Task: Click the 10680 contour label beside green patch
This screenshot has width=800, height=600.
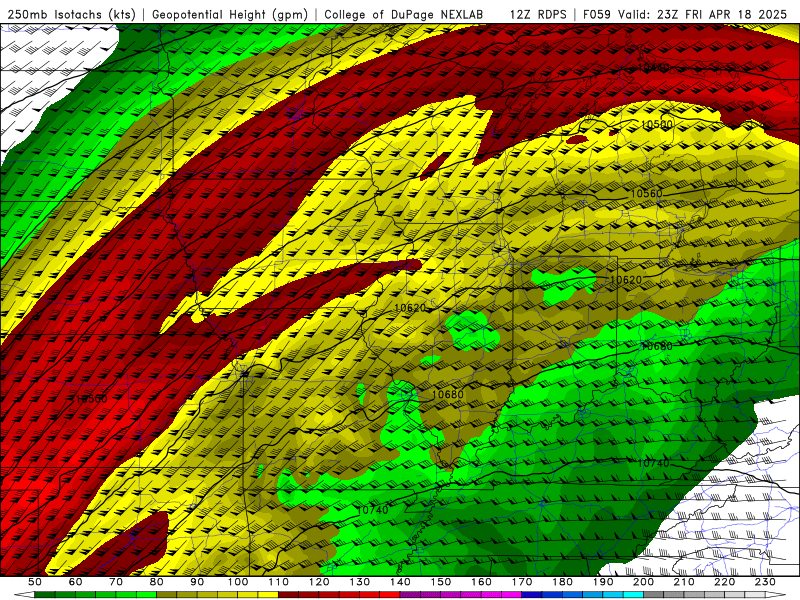Action: pos(447,394)
